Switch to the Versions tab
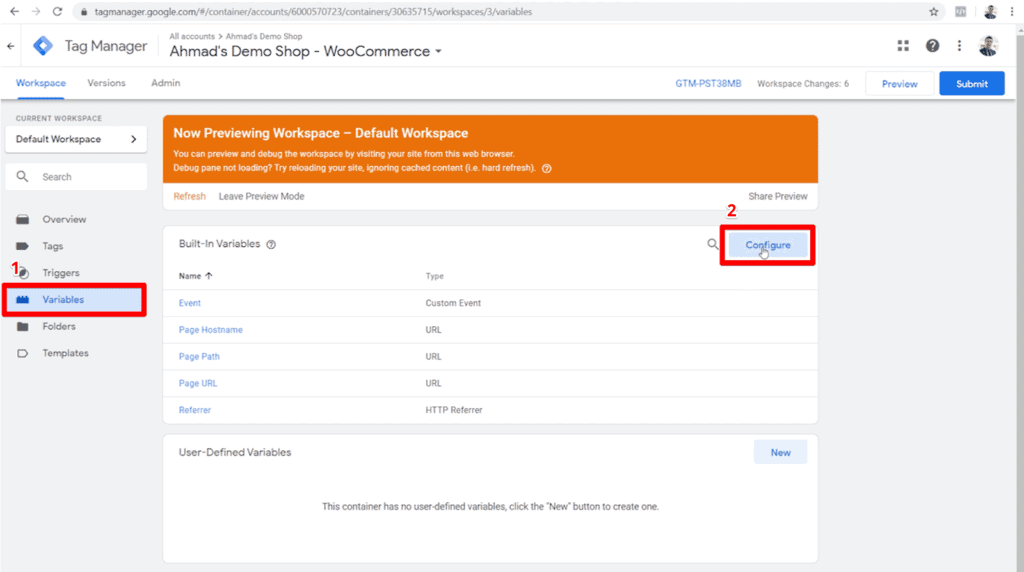1024x572 pixels. tap(106, 83)
